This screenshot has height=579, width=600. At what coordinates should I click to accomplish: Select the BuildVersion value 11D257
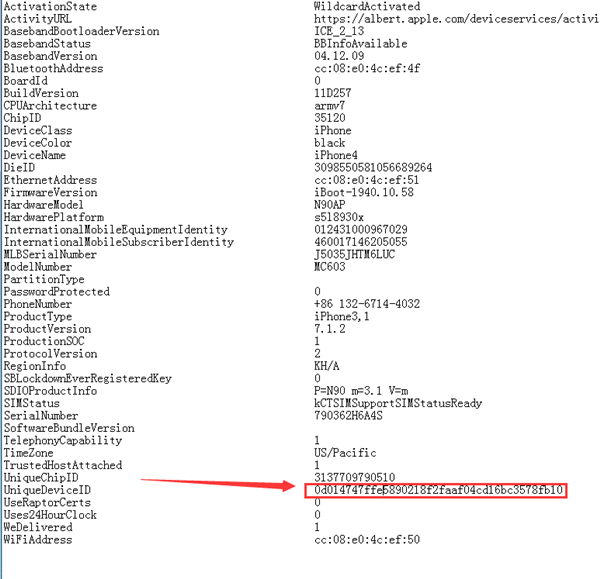[x=333, y=93]
